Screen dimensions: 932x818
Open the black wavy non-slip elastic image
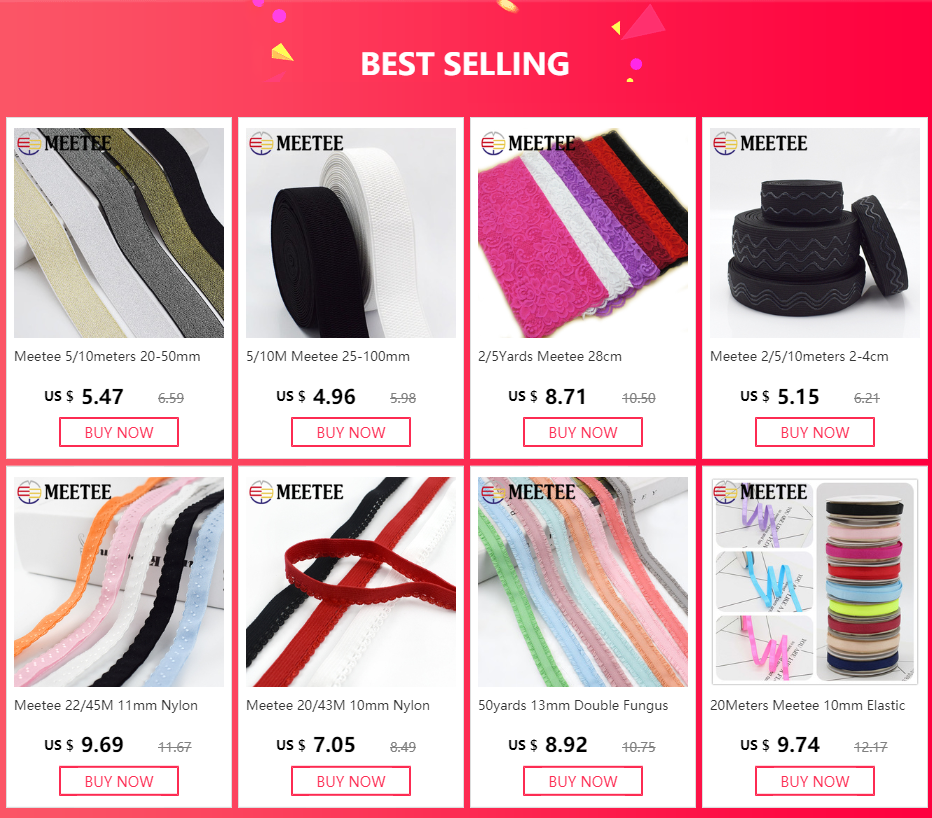(x=815, y=233)
